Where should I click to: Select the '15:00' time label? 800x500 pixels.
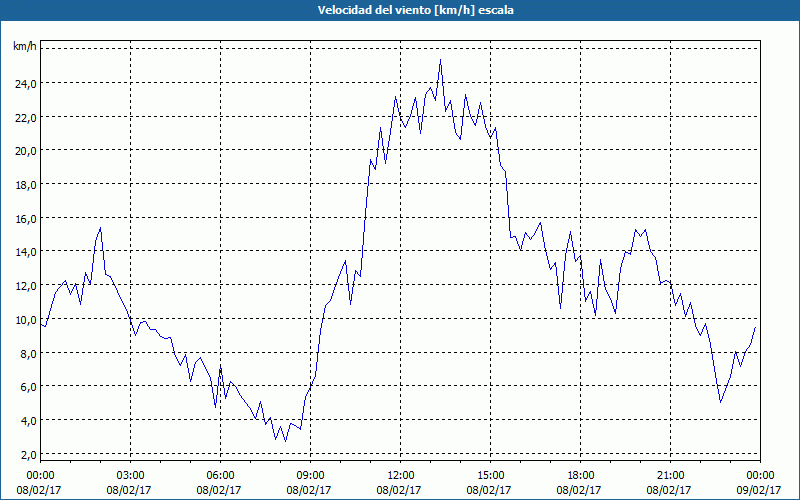pos(490,476)
